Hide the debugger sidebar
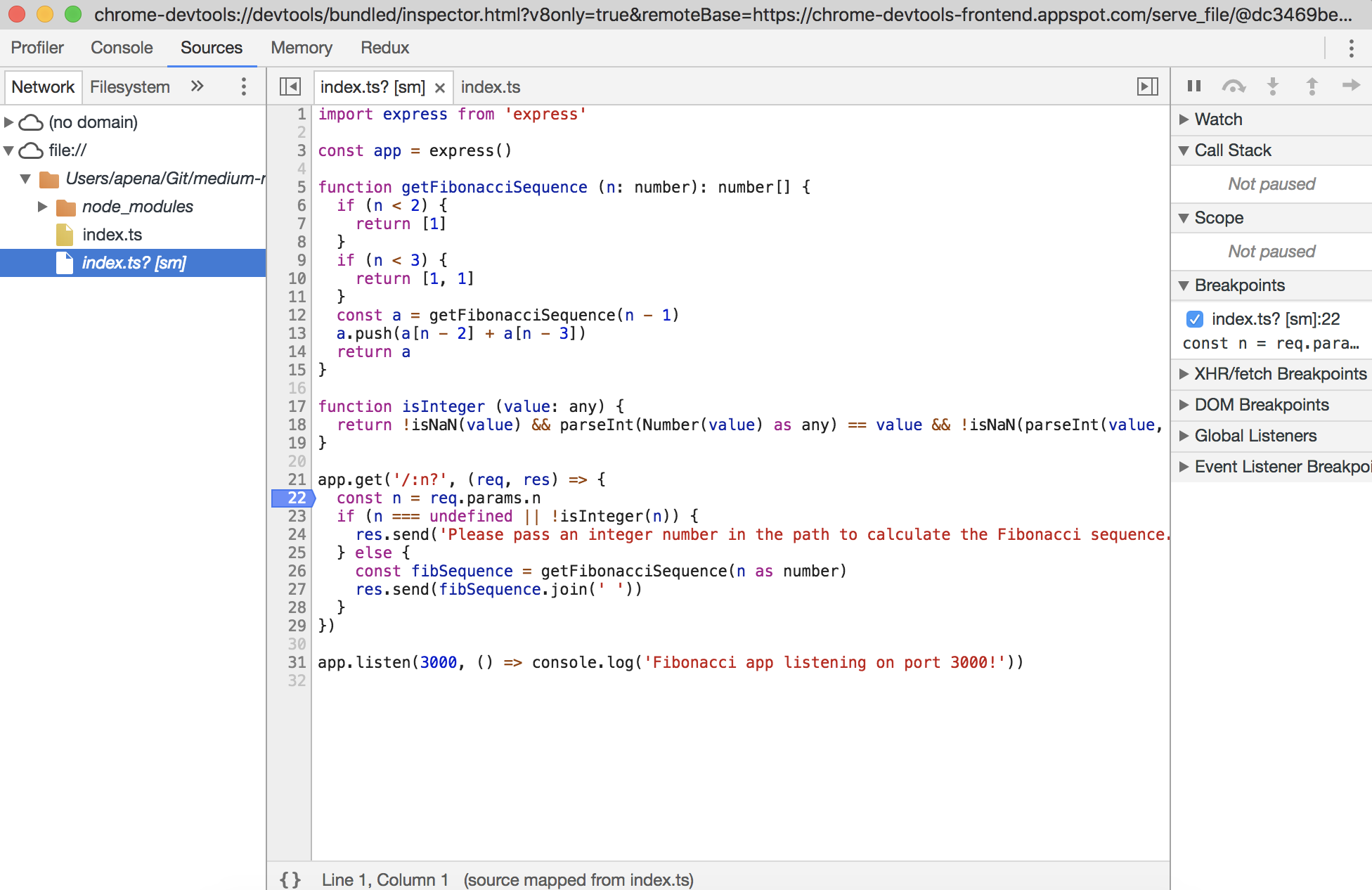 point(1147,86)
